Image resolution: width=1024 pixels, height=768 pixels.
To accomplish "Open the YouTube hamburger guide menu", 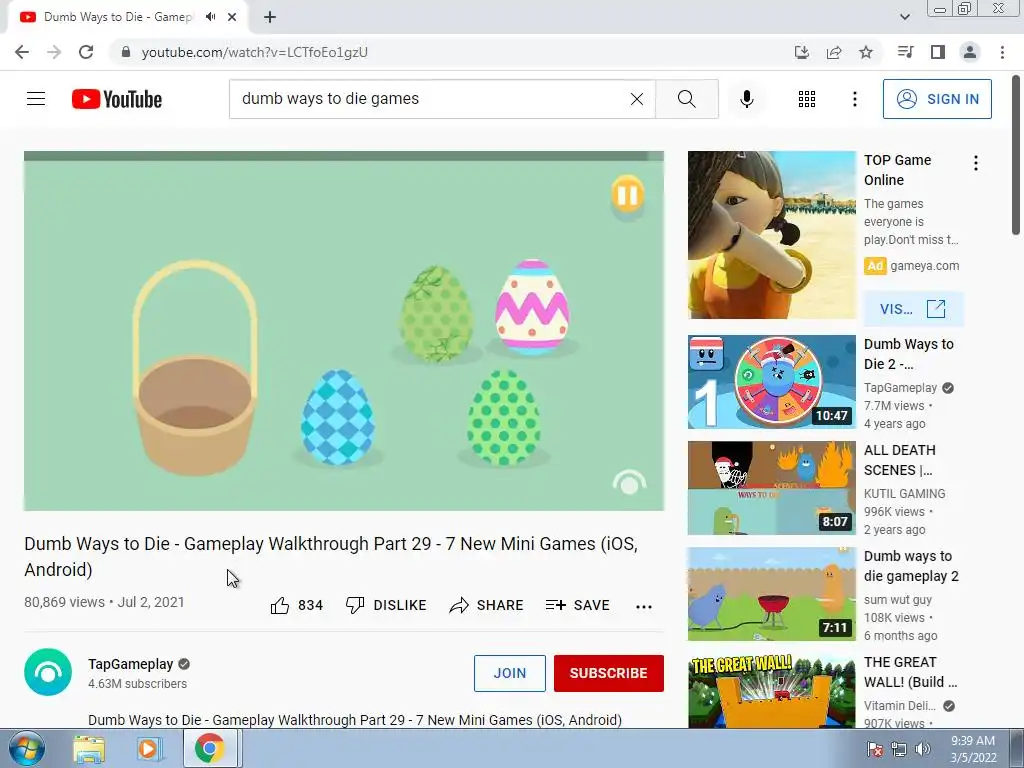I will pyautogui.click(x=36, y=99).
